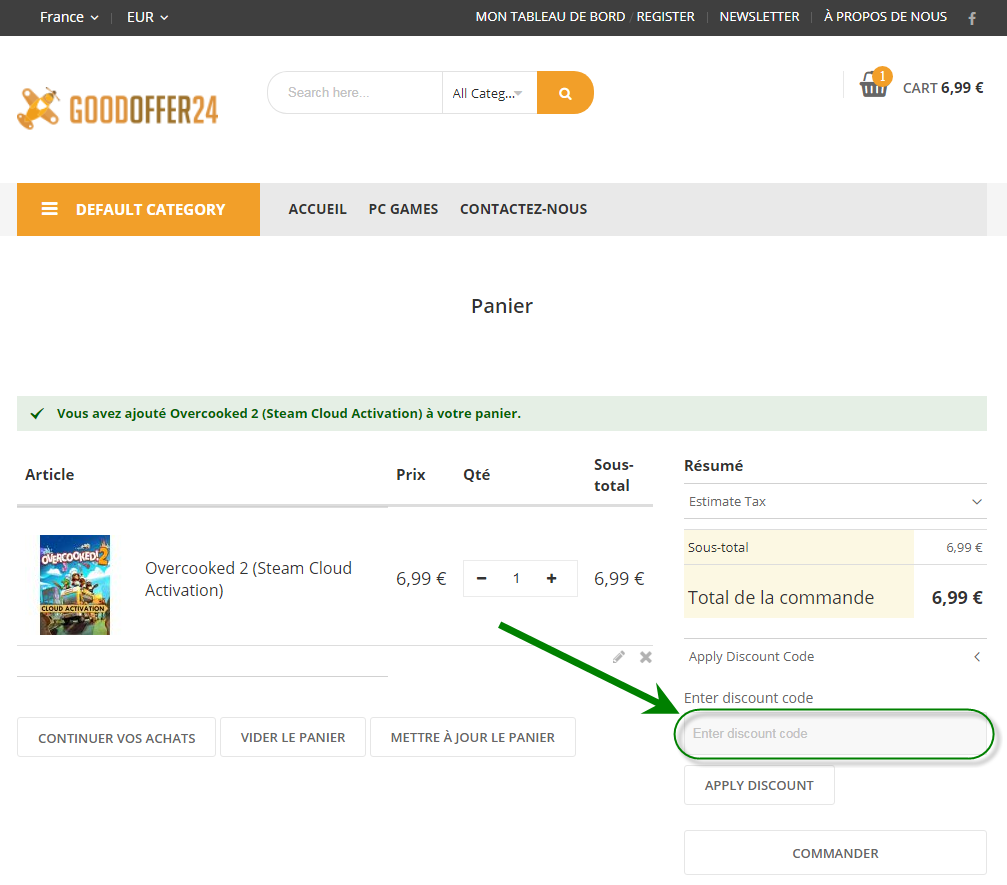
Task: Open the EUR currency dropdown
Action: (x=147, y=17)
